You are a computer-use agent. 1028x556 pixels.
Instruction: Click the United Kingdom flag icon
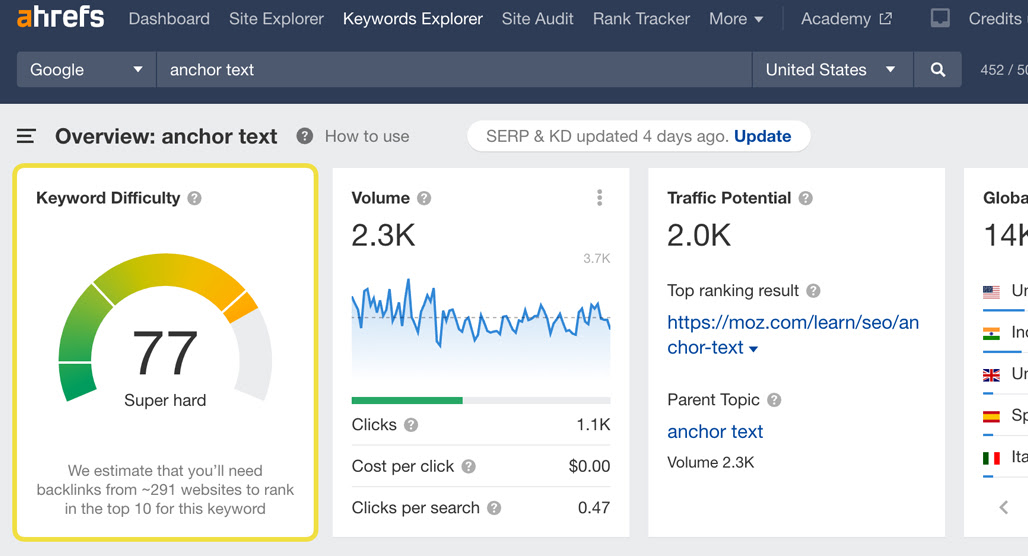991,375
